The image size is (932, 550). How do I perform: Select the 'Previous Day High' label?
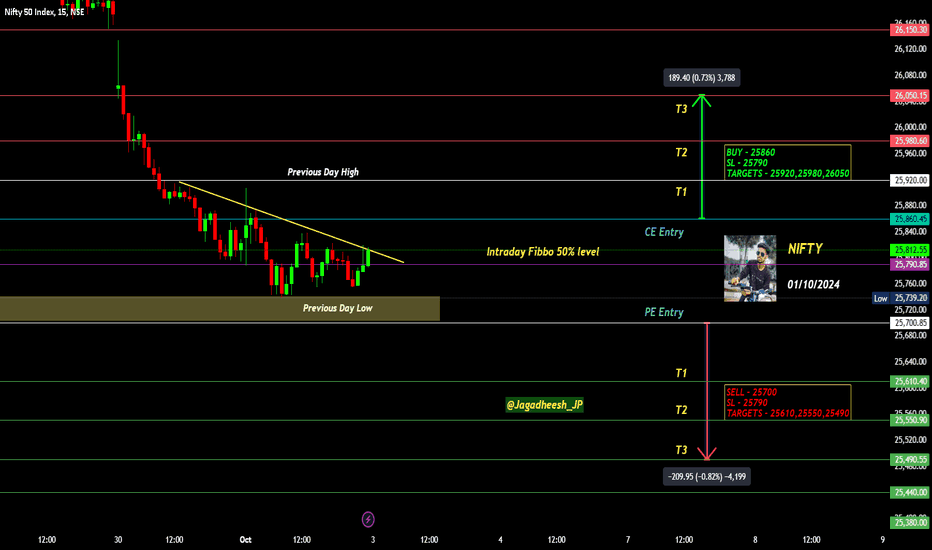pyautogui.click(x=323, y=172)
